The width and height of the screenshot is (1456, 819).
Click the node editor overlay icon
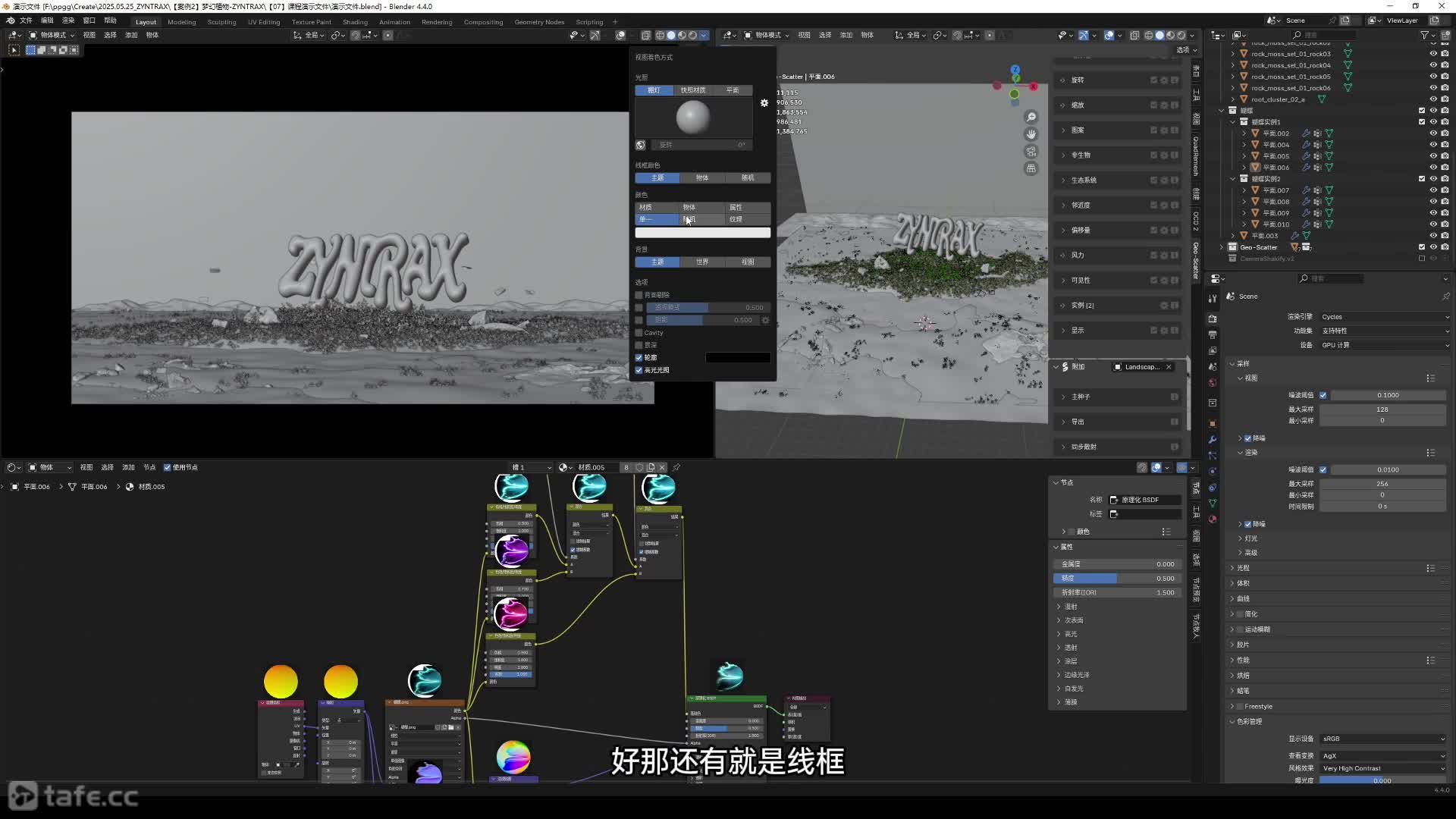click(1156, 467)
